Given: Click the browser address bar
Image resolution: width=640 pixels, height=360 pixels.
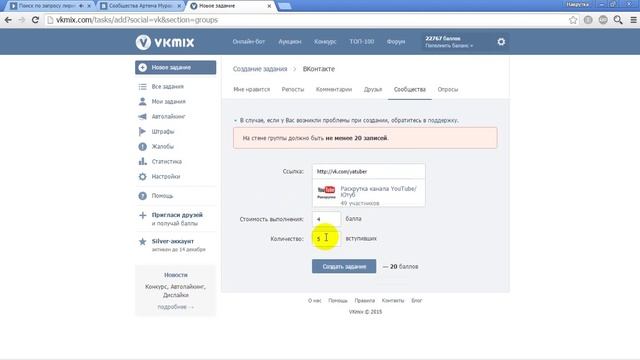Looking at the screenshot, I should [x=305, y=20].
